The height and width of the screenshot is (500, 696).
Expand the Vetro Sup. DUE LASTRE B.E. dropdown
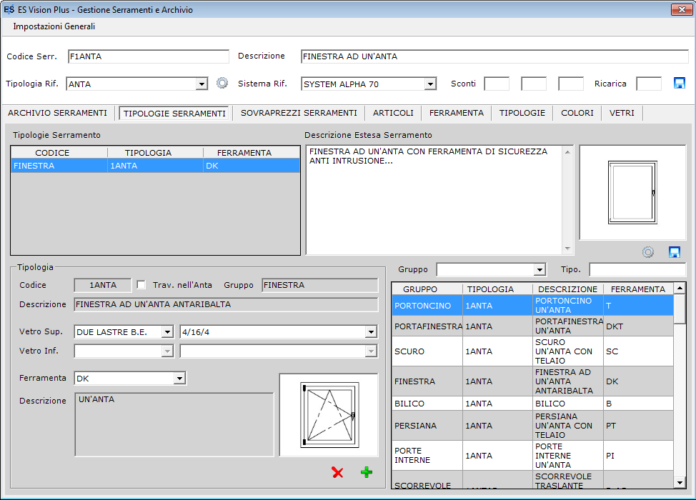pyautogui.click(x=167, y=332)
